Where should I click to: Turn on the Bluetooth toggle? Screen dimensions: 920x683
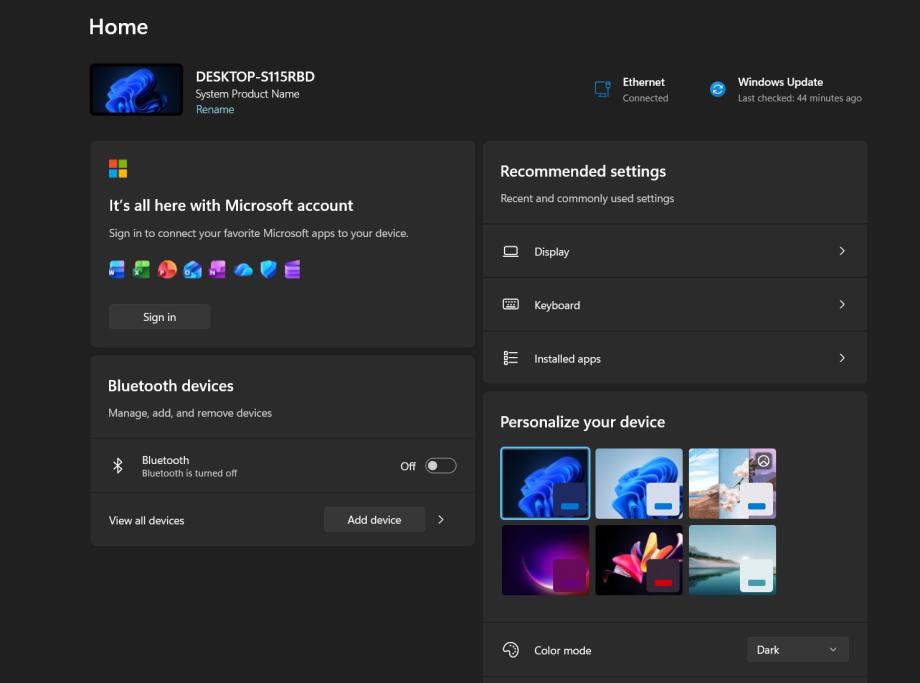[x=440, y=466]
